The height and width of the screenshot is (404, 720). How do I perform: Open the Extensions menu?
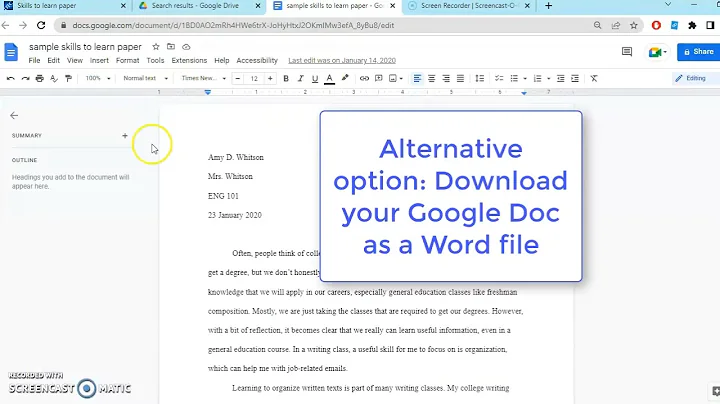click(x=189, y=61)
